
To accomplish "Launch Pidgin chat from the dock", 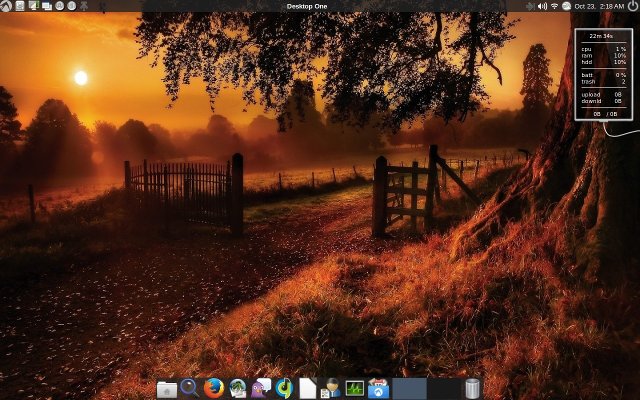I will point(261,388).
